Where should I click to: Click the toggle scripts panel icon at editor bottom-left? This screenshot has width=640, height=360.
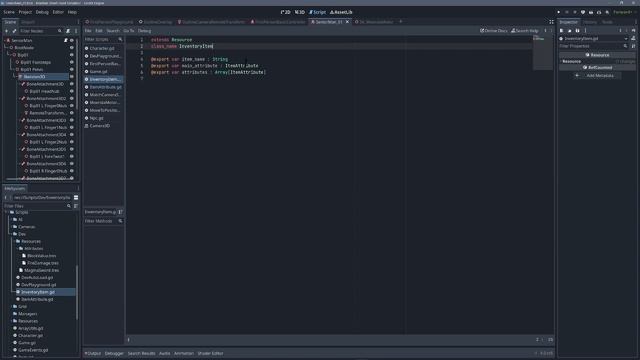129,340
